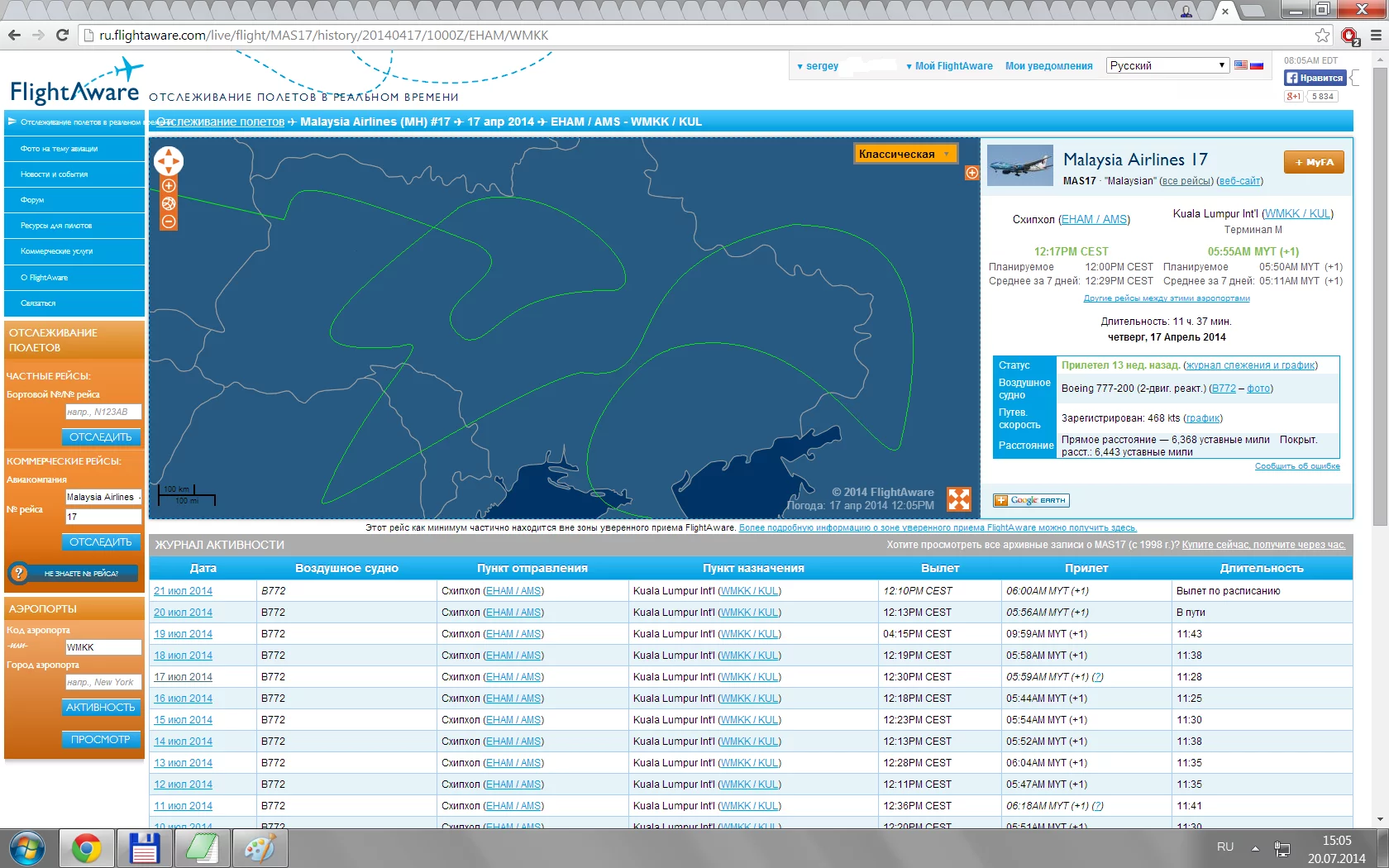Click the Google Earth button
Screen dimensions: 1389x868
click(x=1031, y=500)
